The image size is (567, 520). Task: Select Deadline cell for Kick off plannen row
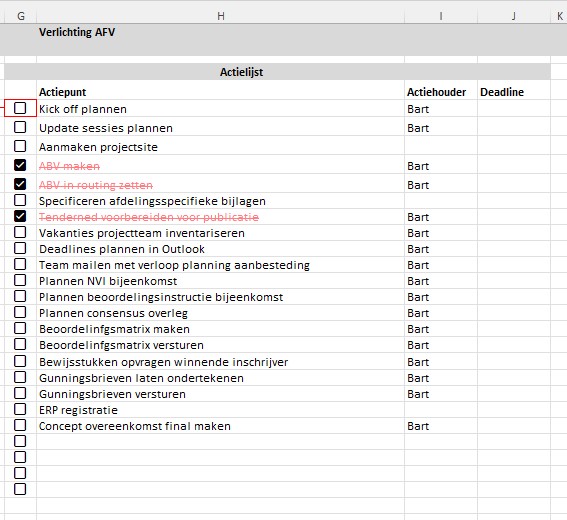[x=514, y=108]
